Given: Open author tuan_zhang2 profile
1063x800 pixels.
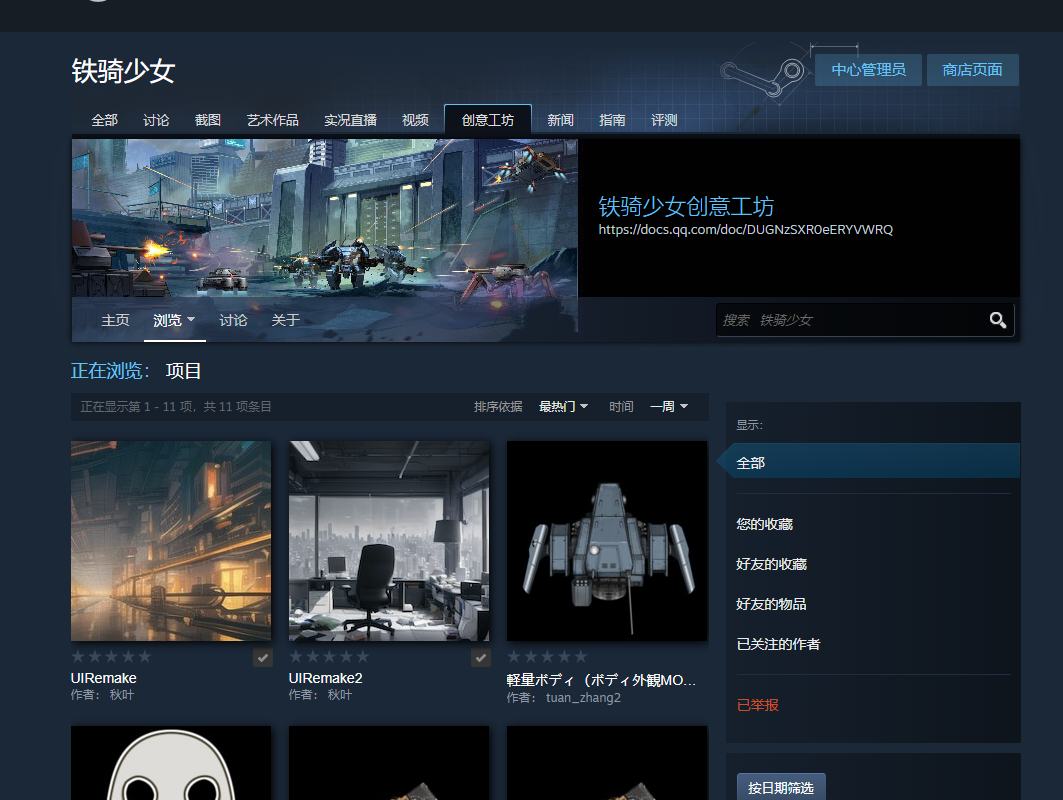Looking at the screenshot, I should [583, 698].
